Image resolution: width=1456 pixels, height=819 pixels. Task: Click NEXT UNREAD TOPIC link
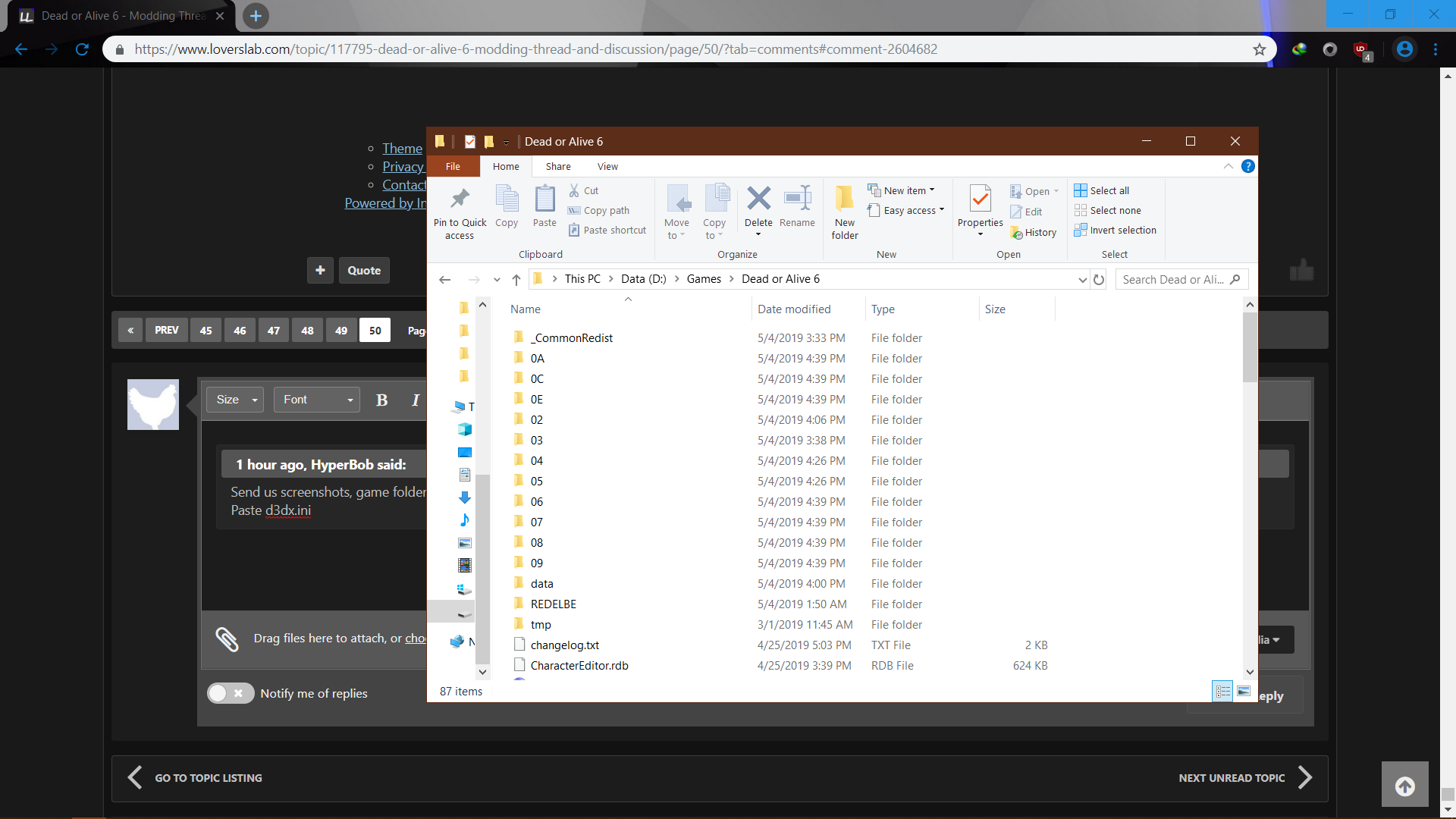click(1245, 777)
